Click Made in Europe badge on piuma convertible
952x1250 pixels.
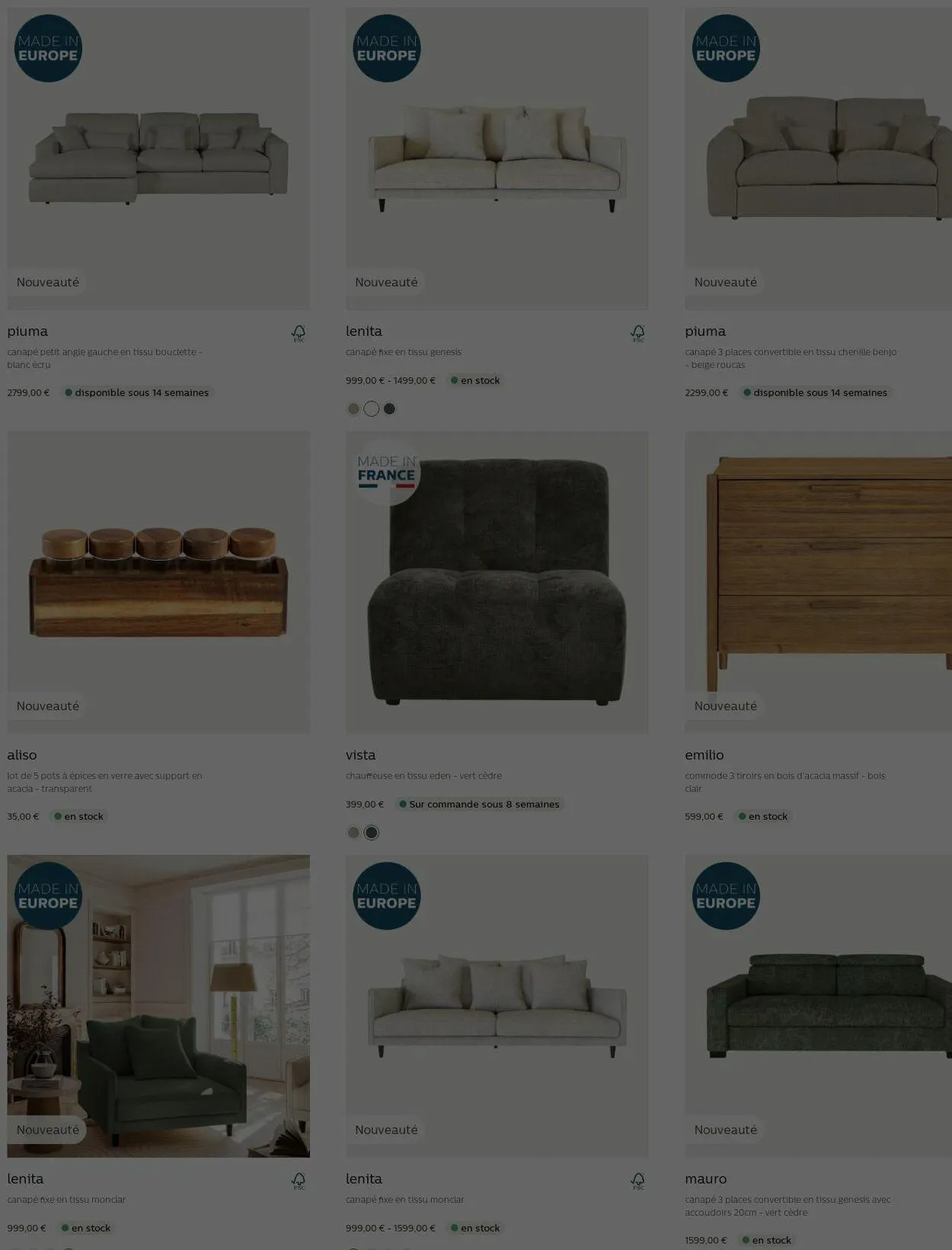click(726, 48)
